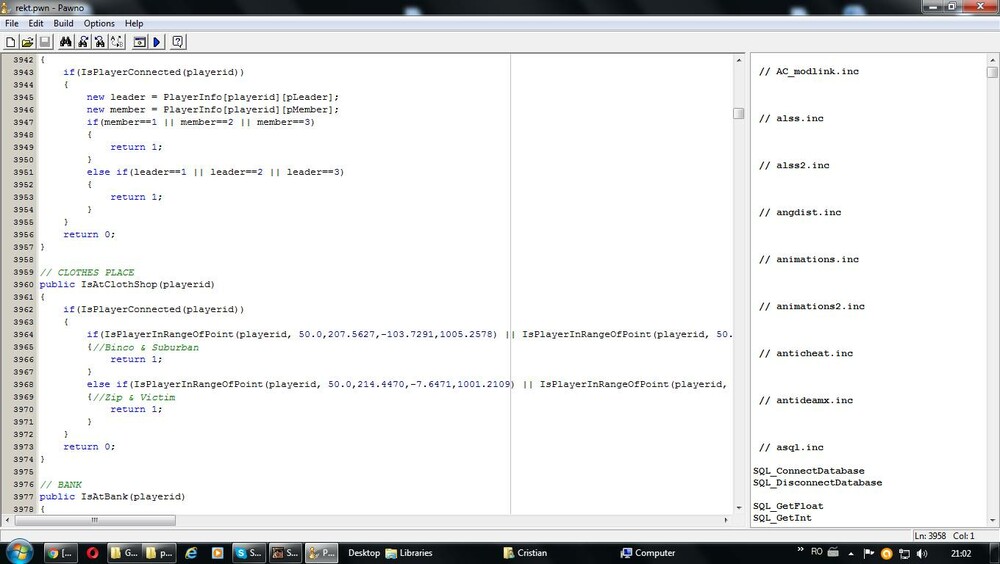1000x564 pixels.
Task: Click line 3945 'new leader' declaration
Action: 213,97
